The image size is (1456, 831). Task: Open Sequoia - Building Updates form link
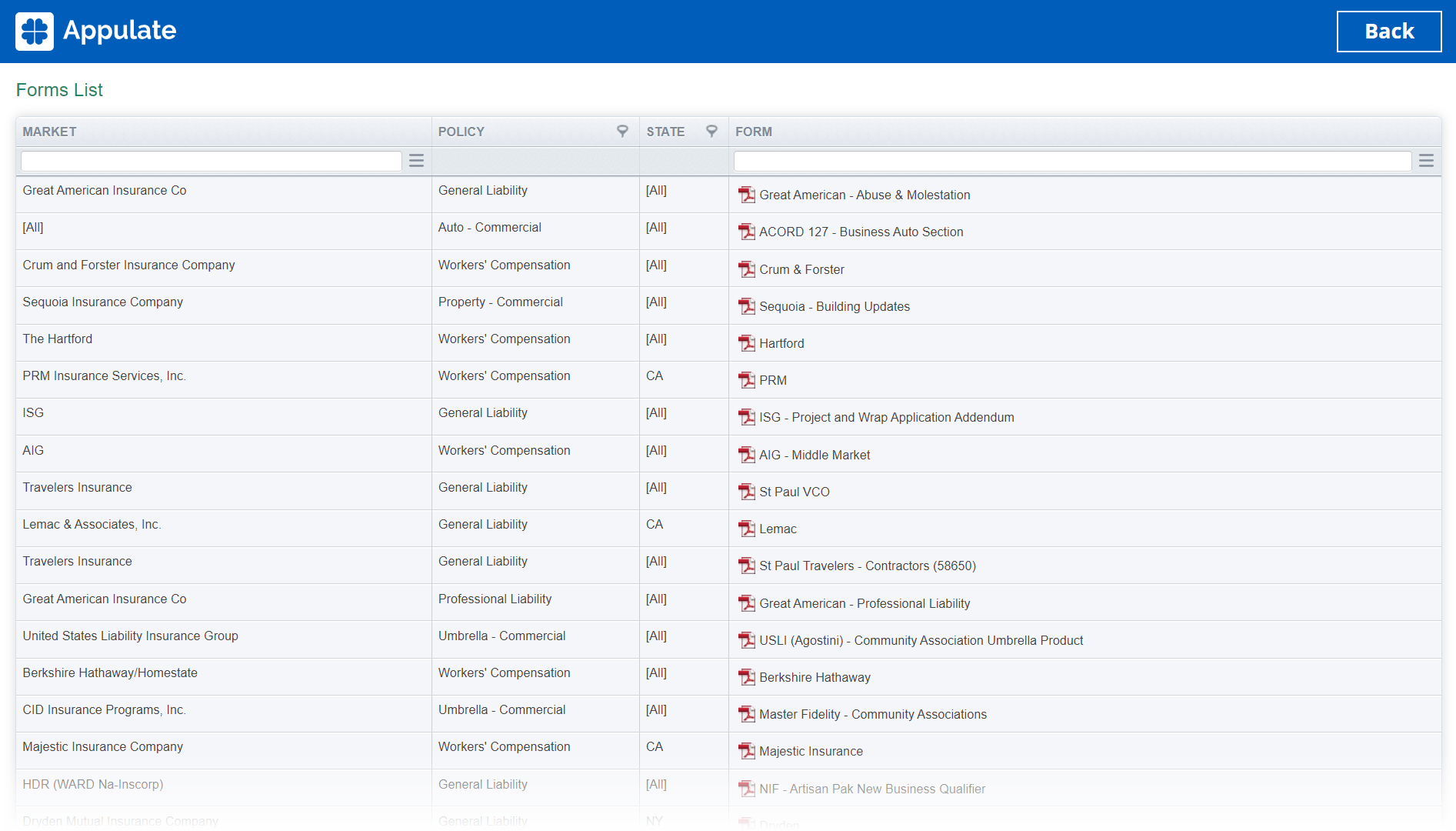pos(834,306)
